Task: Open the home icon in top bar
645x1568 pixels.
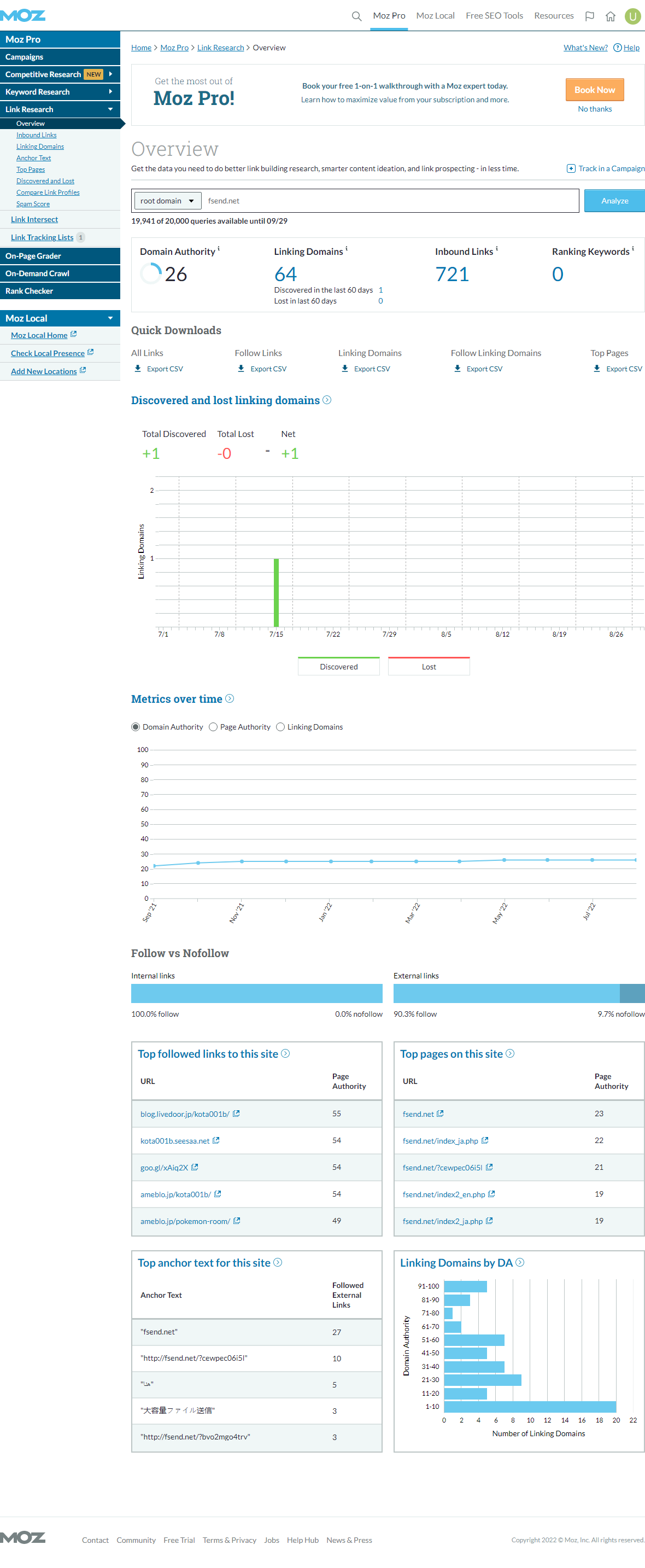Action: coord(611,16)
